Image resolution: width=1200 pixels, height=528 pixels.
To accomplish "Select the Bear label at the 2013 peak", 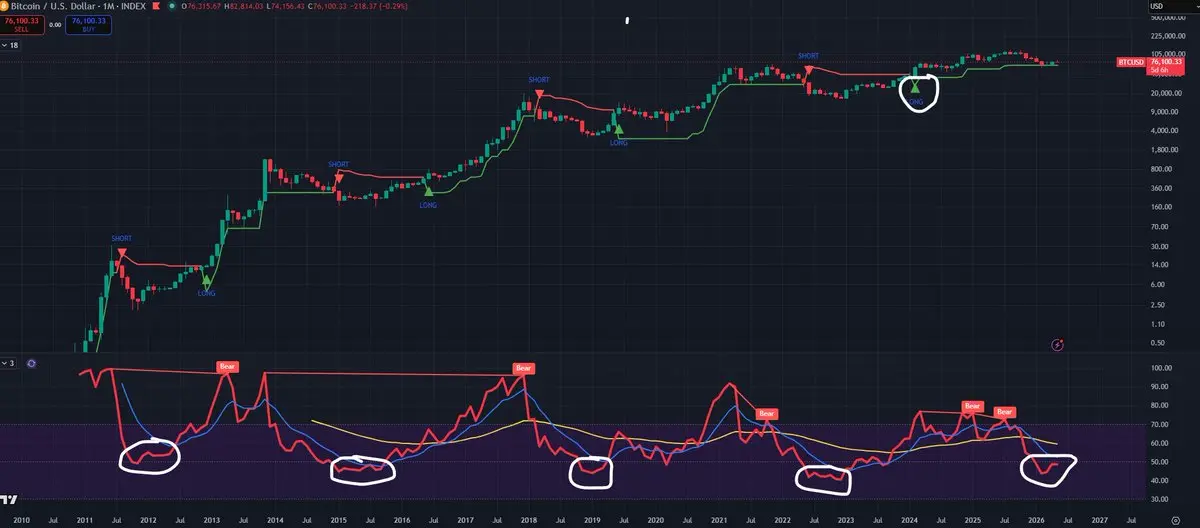I will (x=227, y=367).
